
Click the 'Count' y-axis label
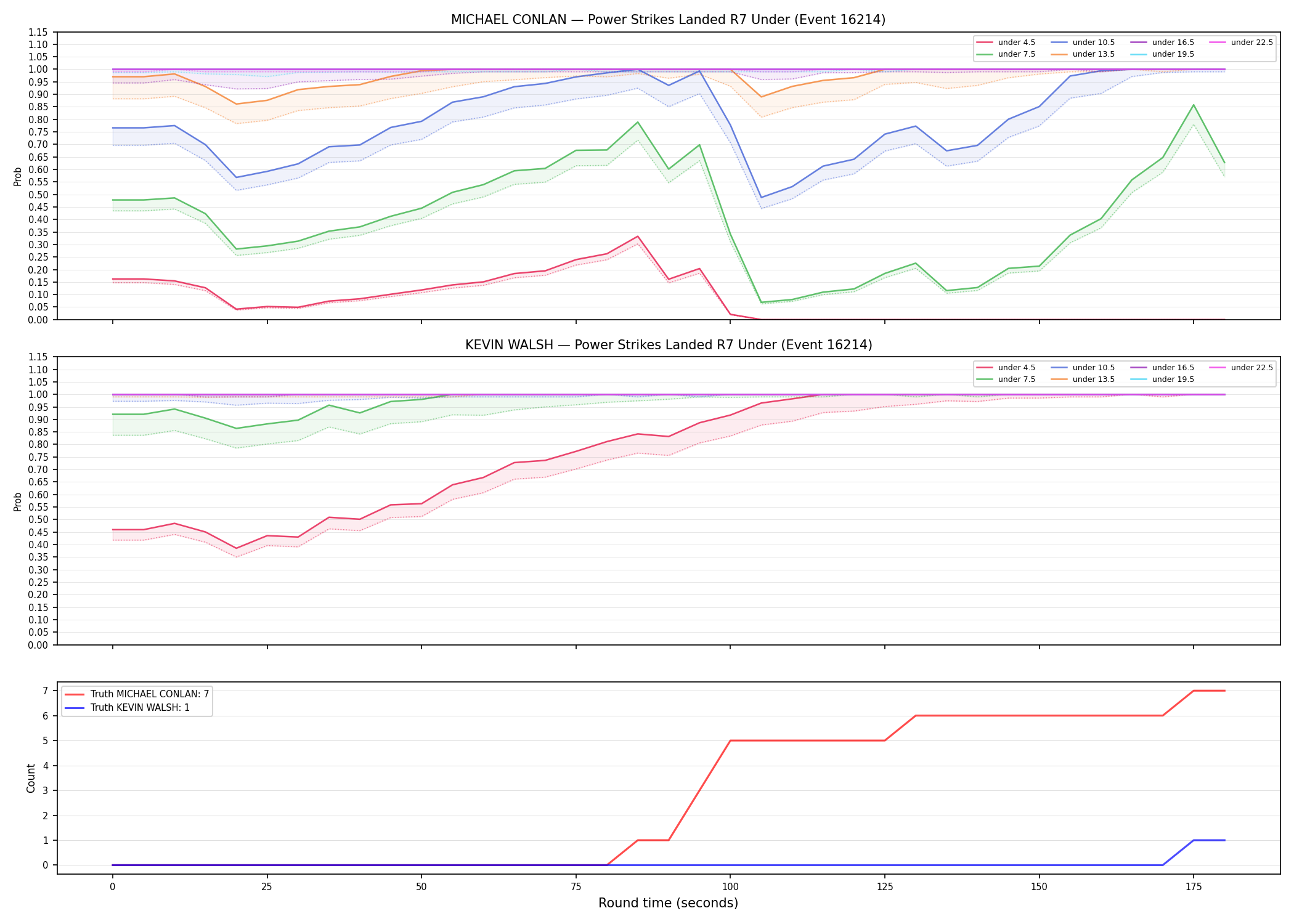point(31,778)
